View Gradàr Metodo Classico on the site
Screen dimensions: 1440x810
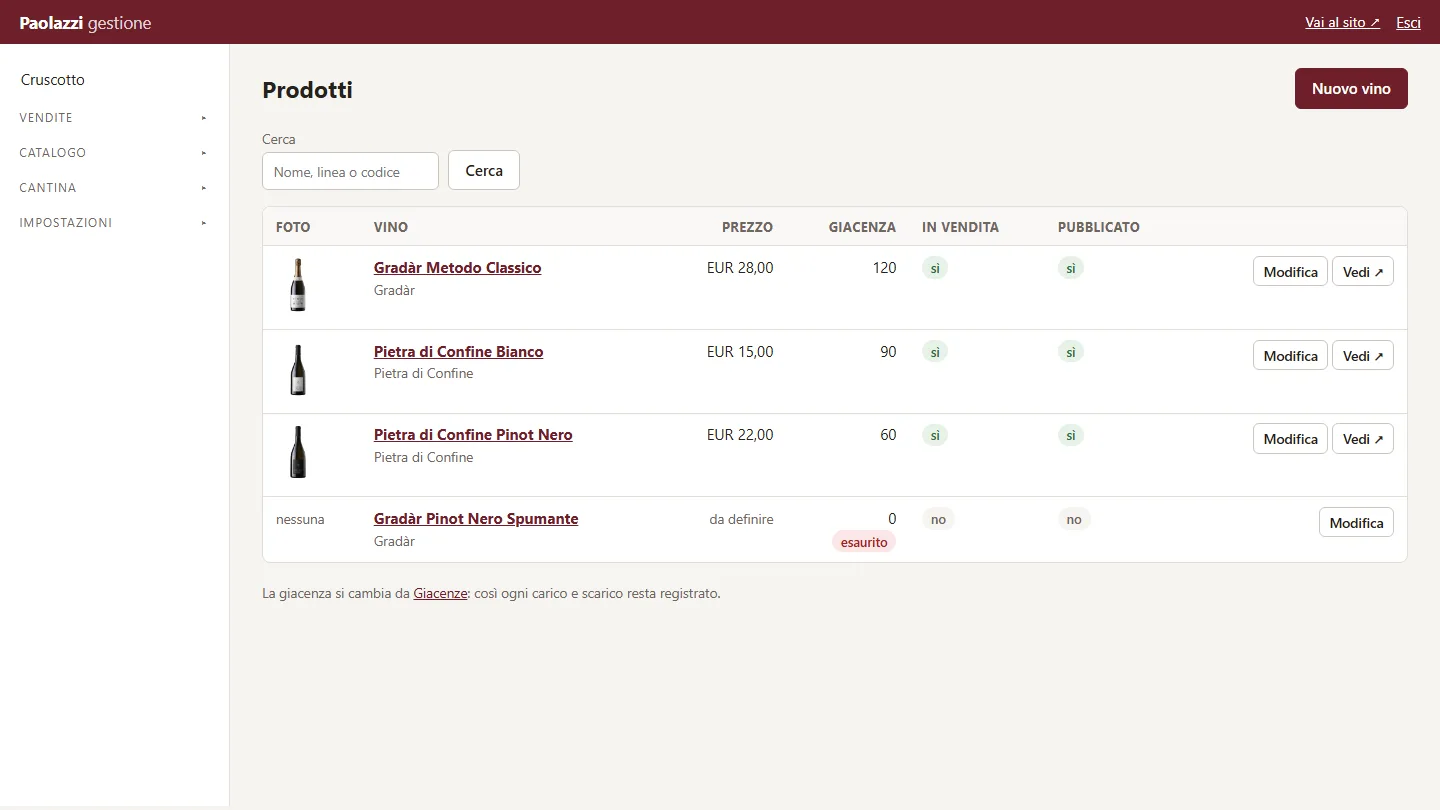[x=1363, y=272]
